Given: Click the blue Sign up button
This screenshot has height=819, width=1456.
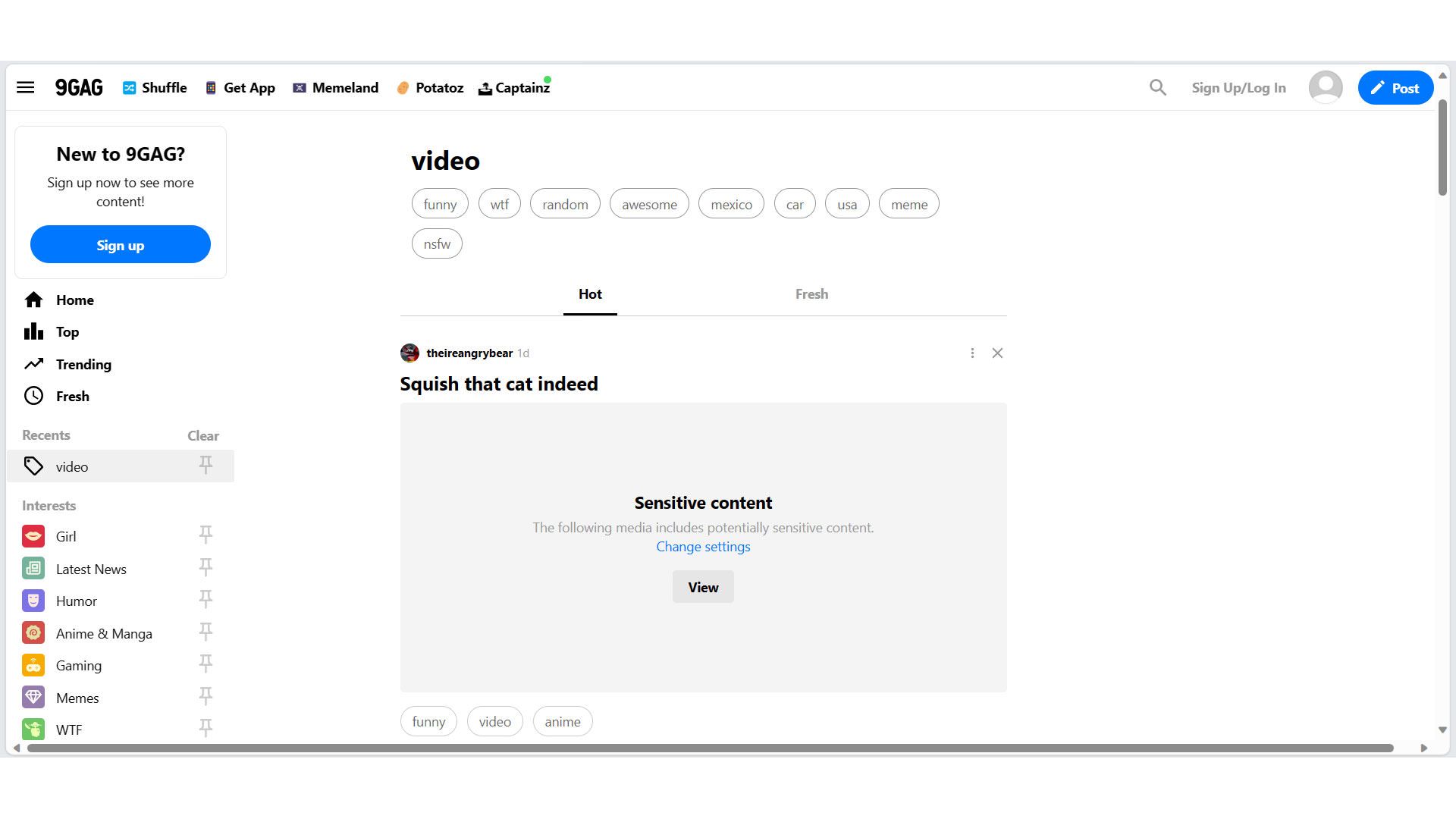Looking at the screenshot, I should click(121, 245).
